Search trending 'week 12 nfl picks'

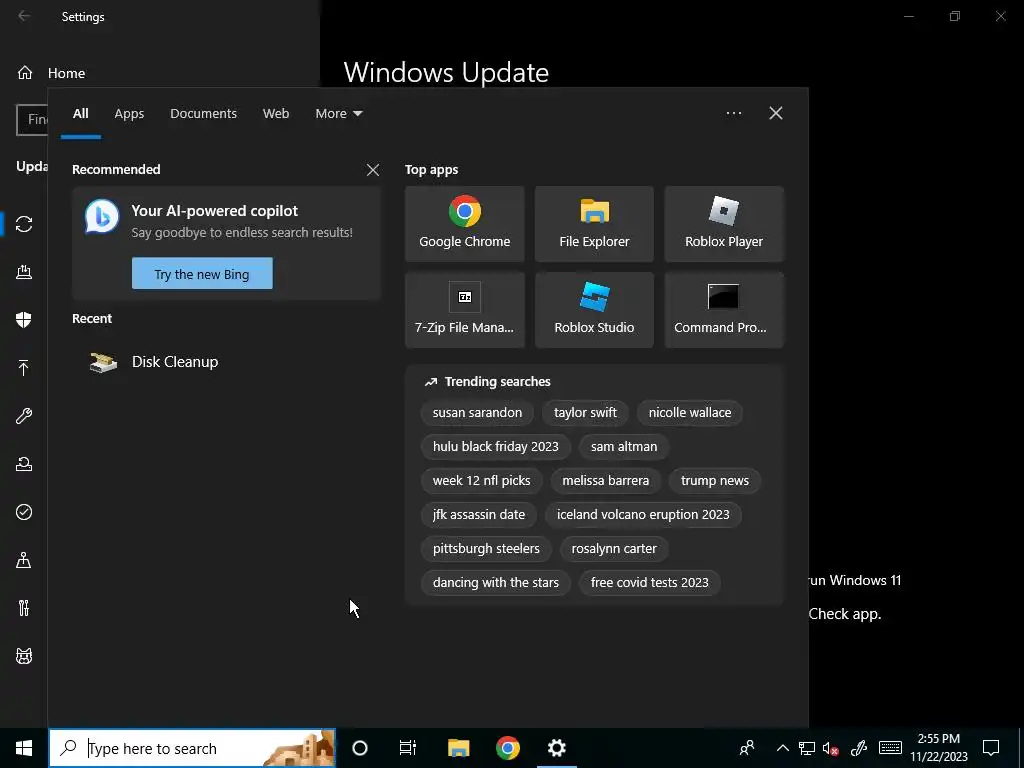[481, 481]
